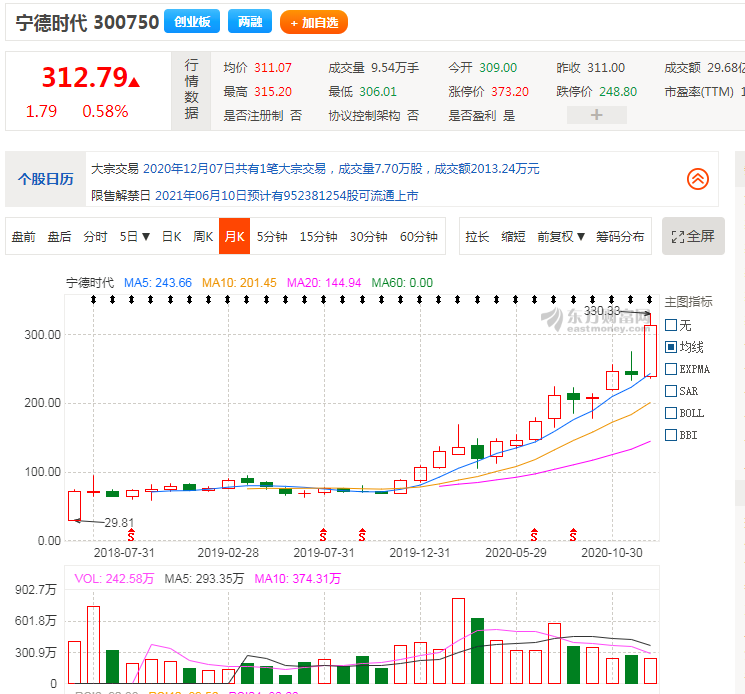Click the 跌停价 248.80 value
745x694 pixels.
tap(618, 92)
